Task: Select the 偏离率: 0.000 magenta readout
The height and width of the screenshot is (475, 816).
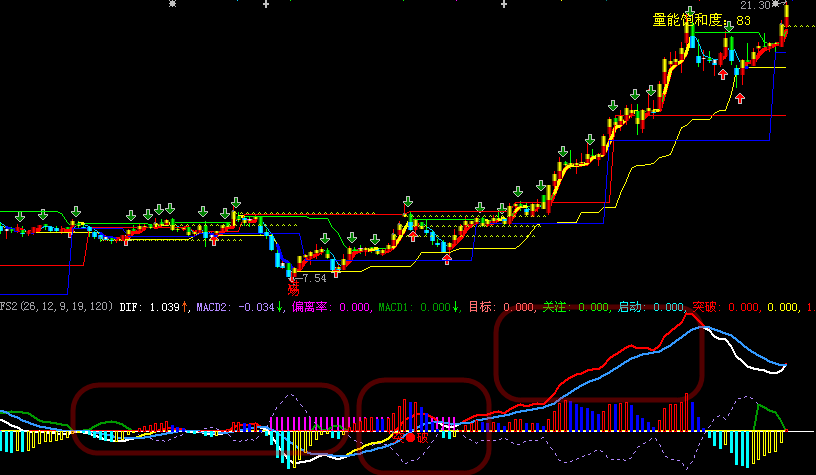Action: tap(330, 307)
